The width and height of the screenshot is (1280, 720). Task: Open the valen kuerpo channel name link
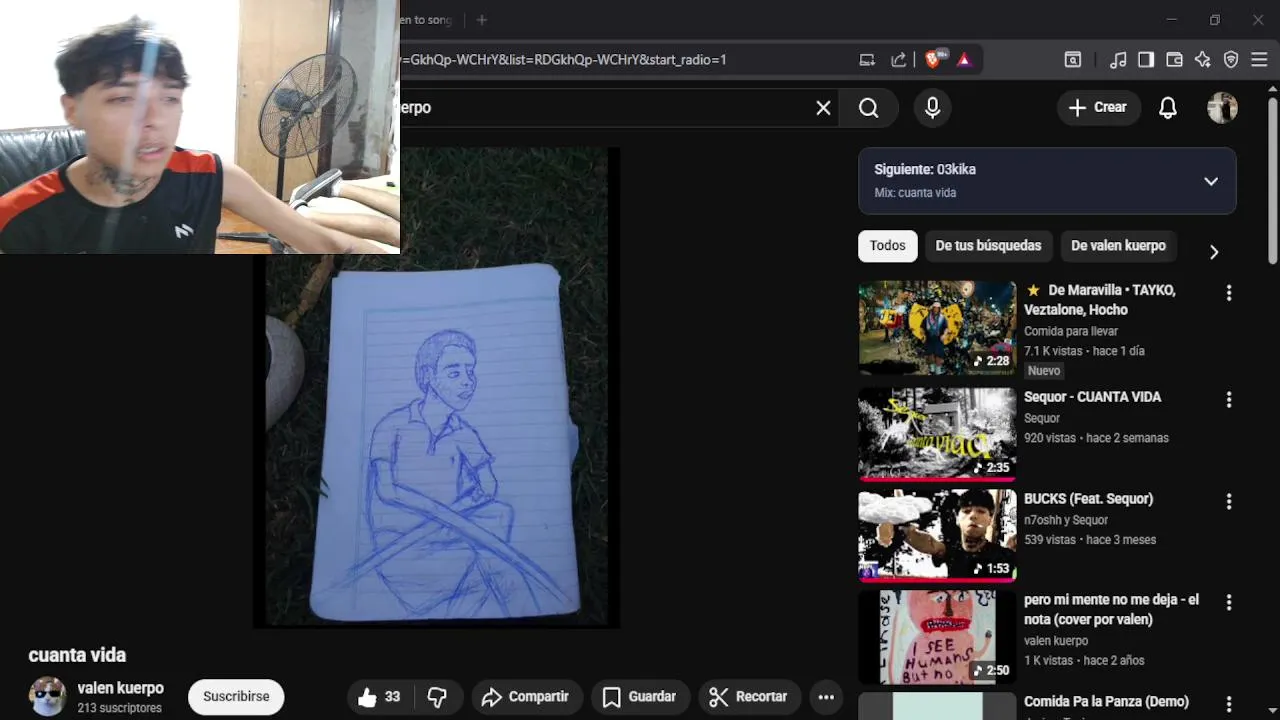pos(120,688)
